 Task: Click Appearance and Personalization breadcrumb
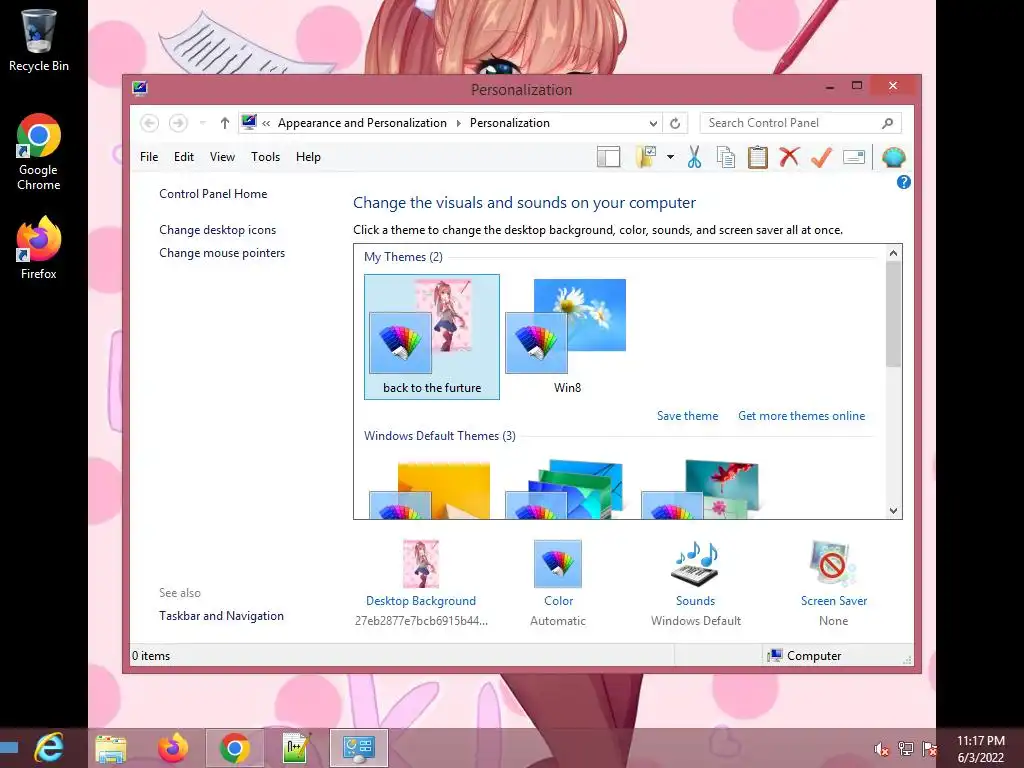pyautogui.click(x=362, y=123)
